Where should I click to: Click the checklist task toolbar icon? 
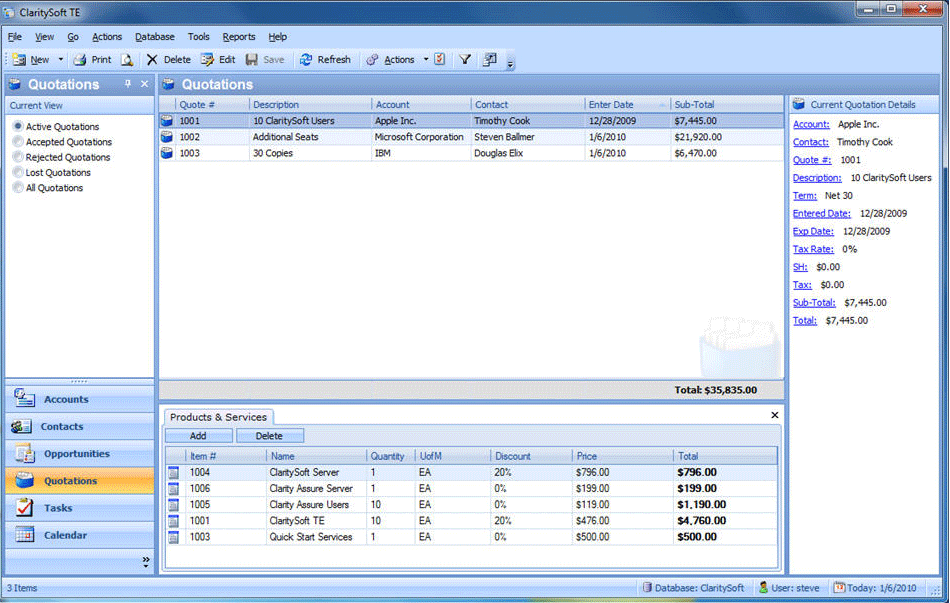tap(440, 59)
